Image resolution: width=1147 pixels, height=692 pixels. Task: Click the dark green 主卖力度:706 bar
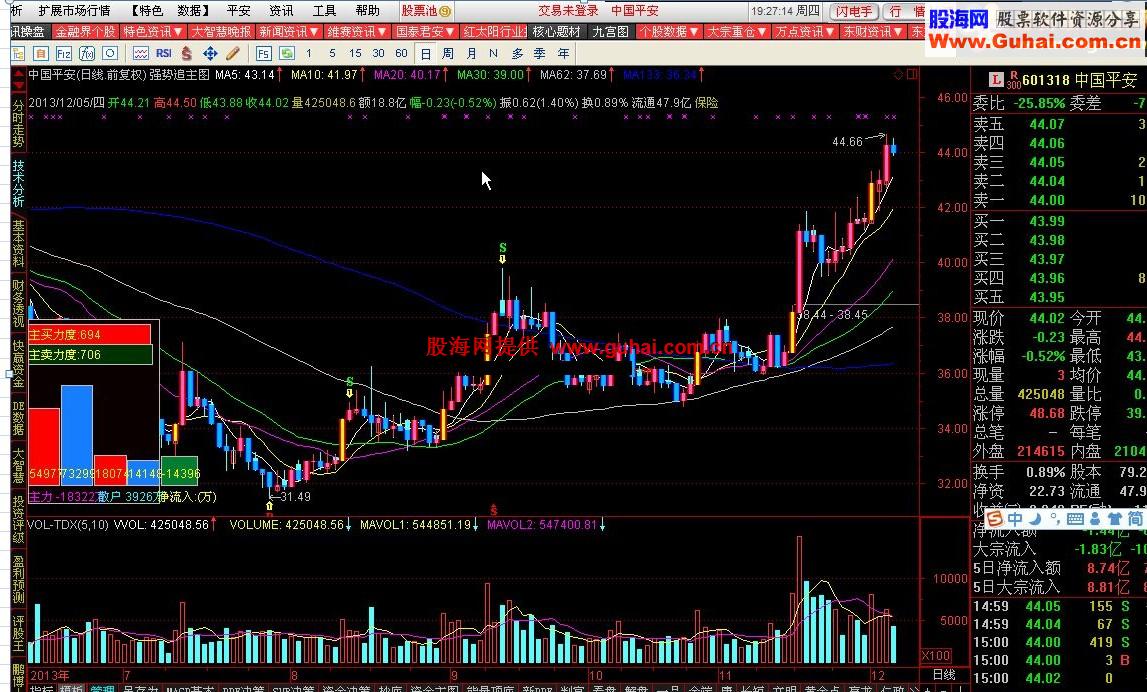[x=90, y=355]
